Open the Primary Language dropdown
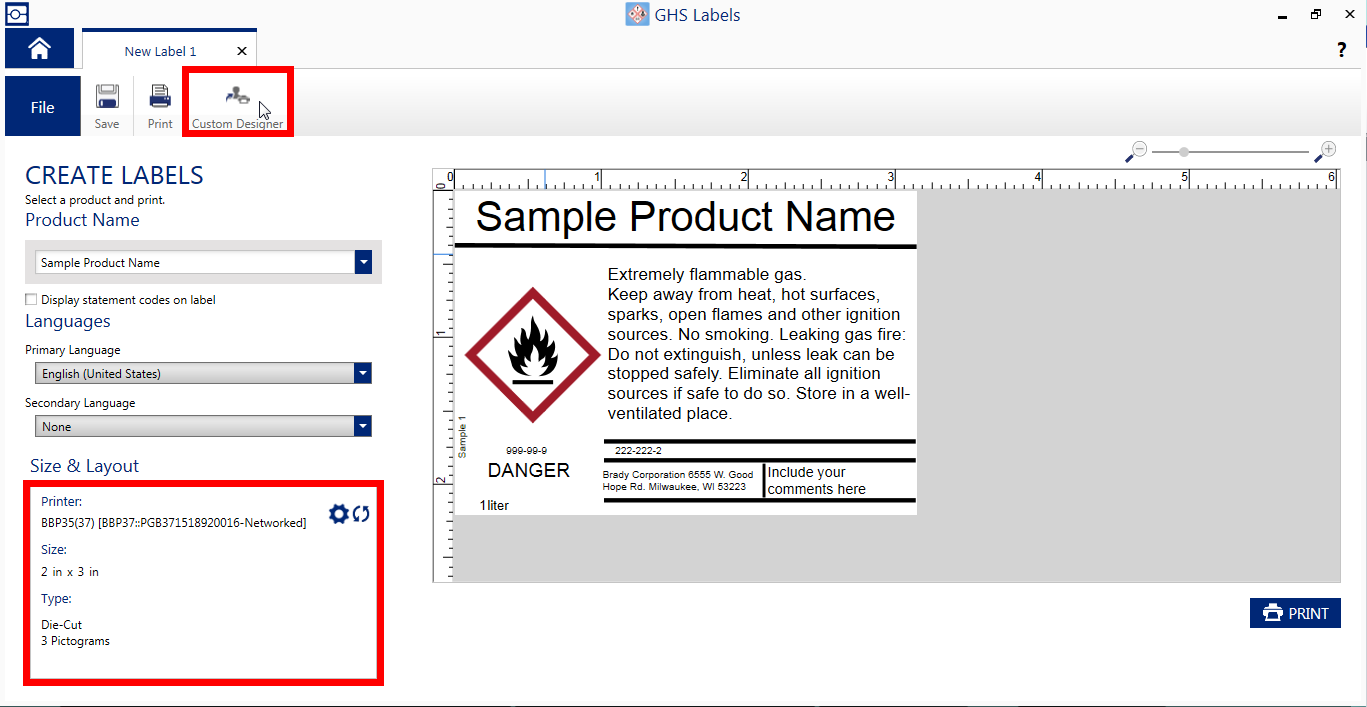Viewport: 1367px width, 707px height. tap(362, 374)
